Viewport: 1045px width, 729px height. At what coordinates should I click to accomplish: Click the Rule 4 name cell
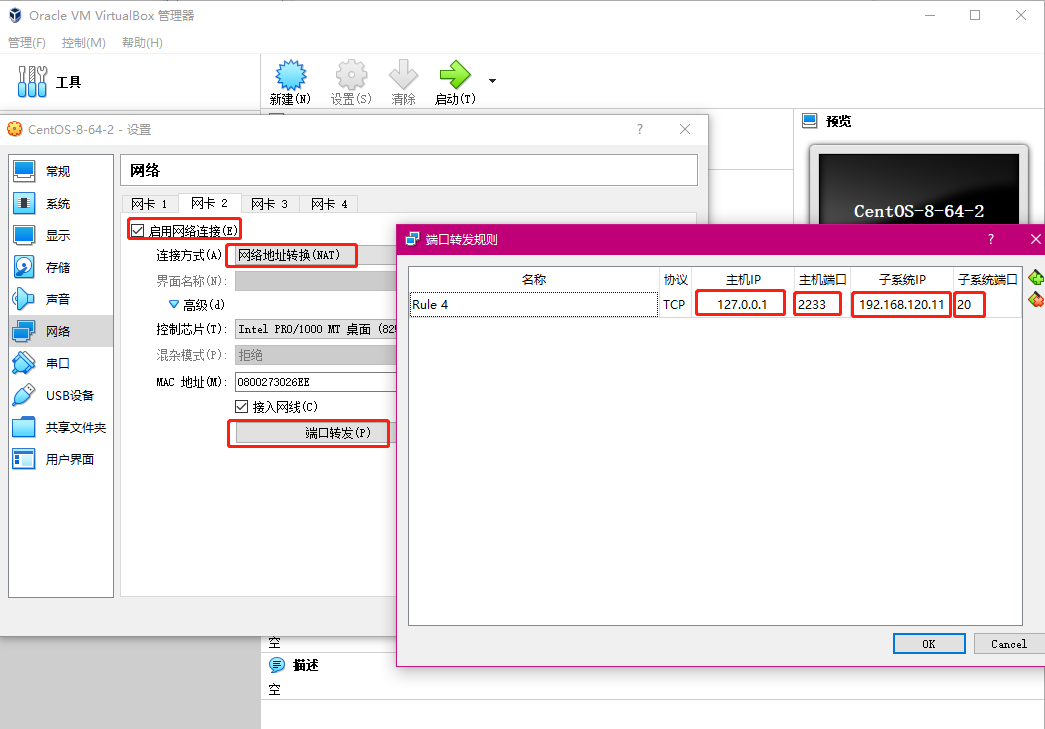pos(534,305)
